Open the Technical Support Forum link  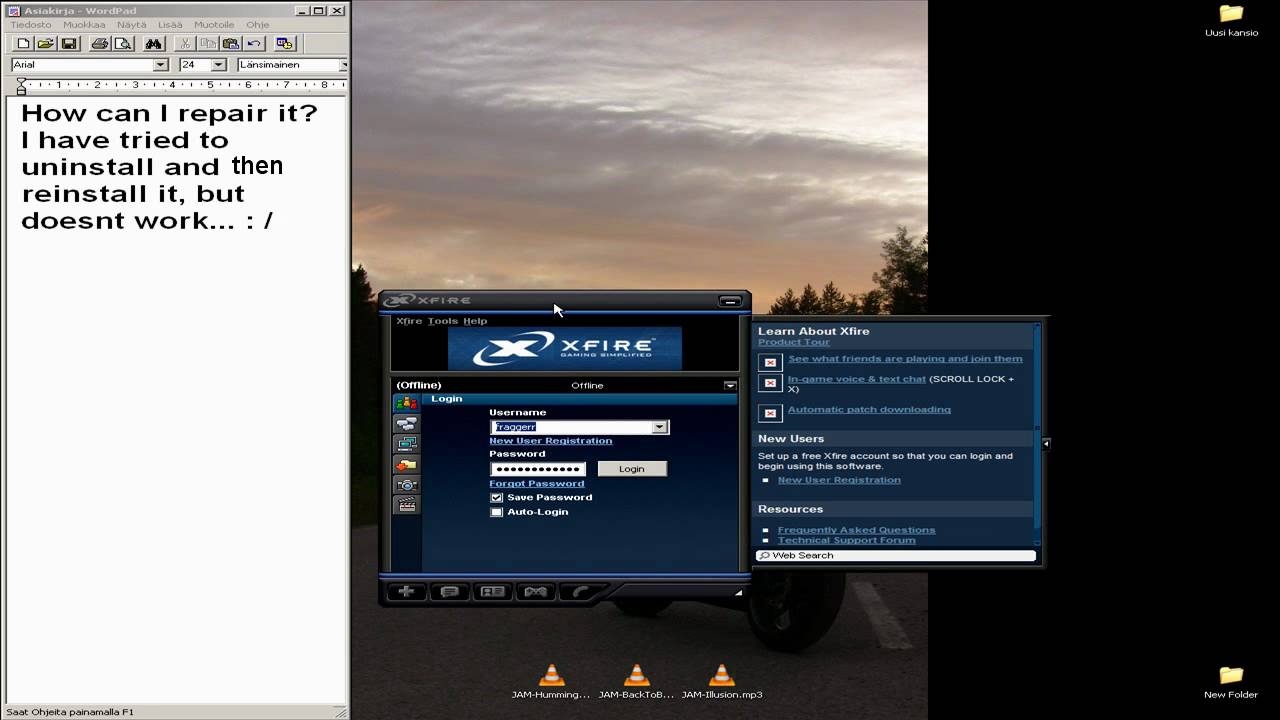point(847,540)
